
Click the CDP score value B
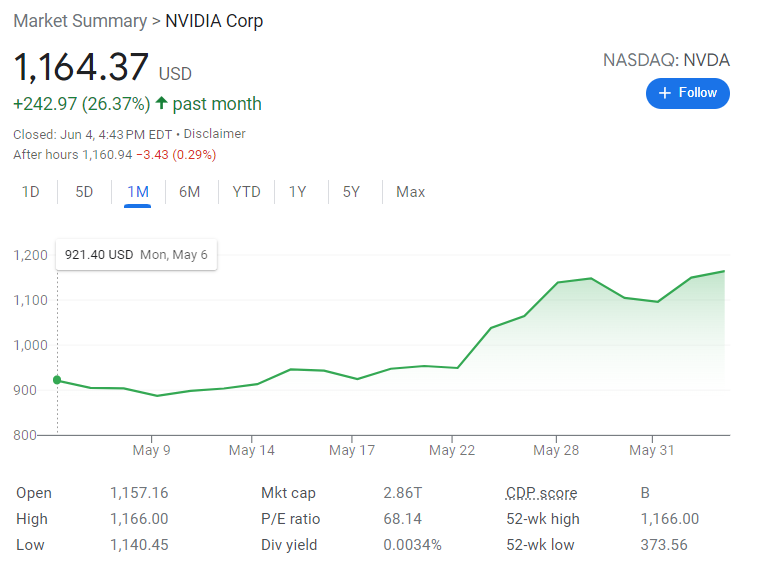645,493
